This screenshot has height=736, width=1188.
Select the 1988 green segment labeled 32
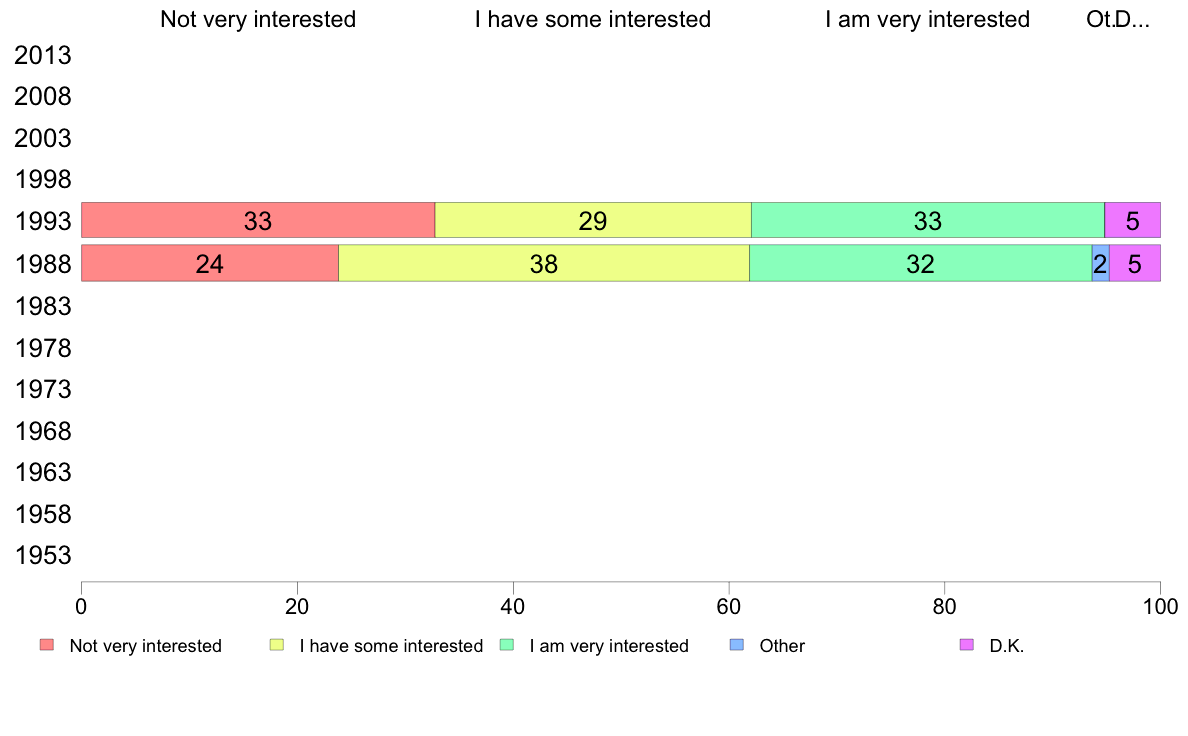click(921, 263)
